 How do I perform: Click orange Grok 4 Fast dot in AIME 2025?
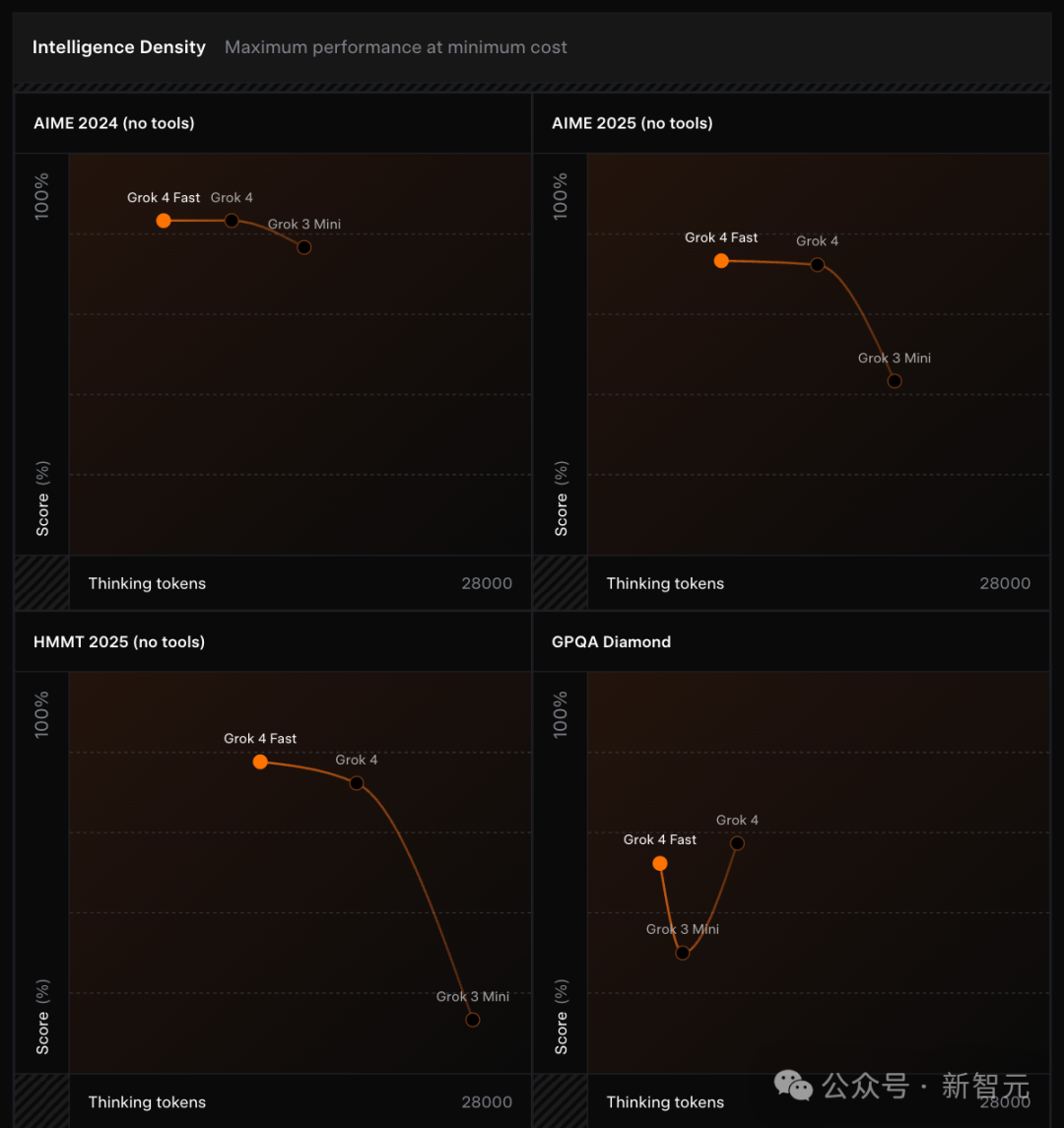(721, 261)
